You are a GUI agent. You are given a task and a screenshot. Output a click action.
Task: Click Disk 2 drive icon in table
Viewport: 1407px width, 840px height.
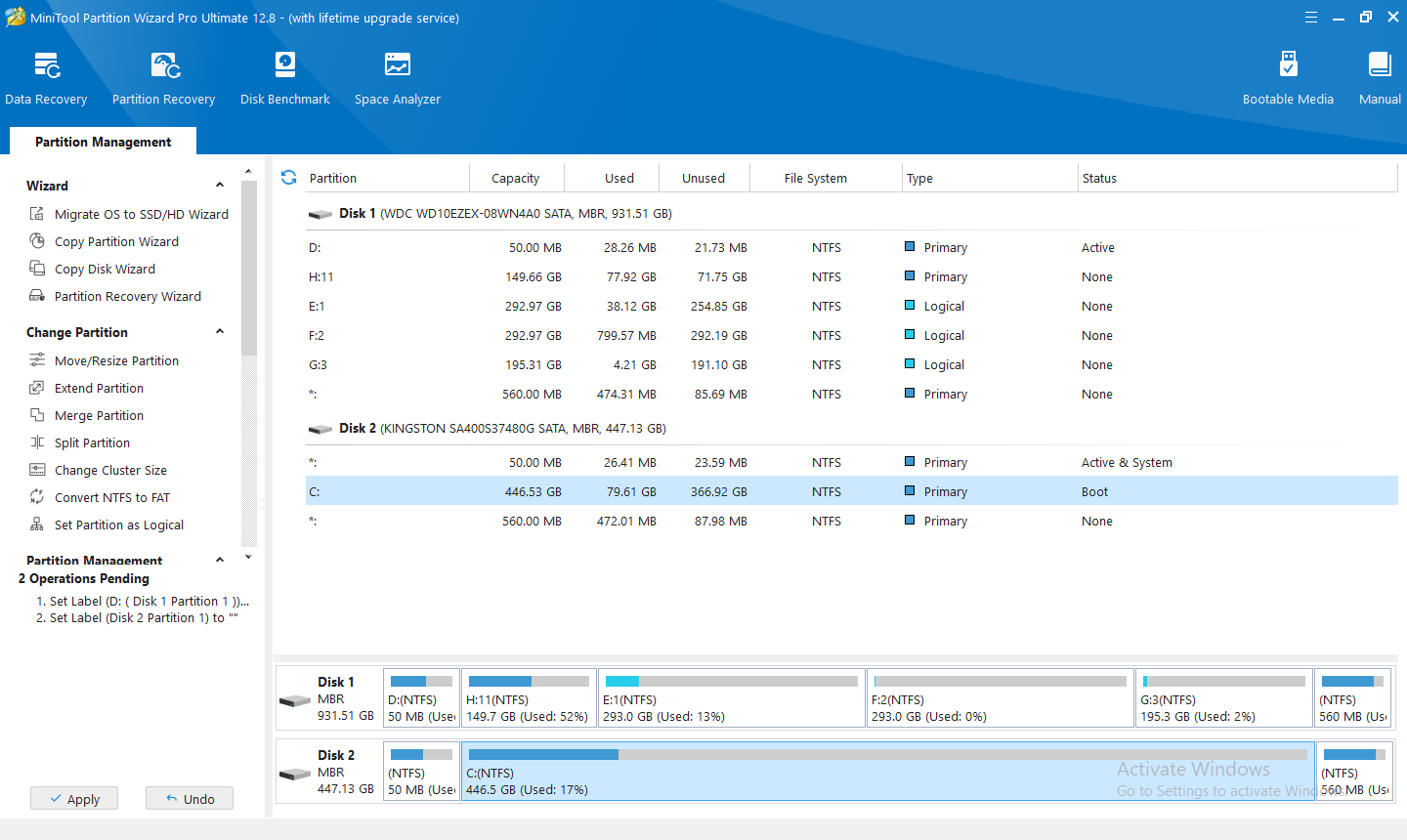tap(320, 429)
